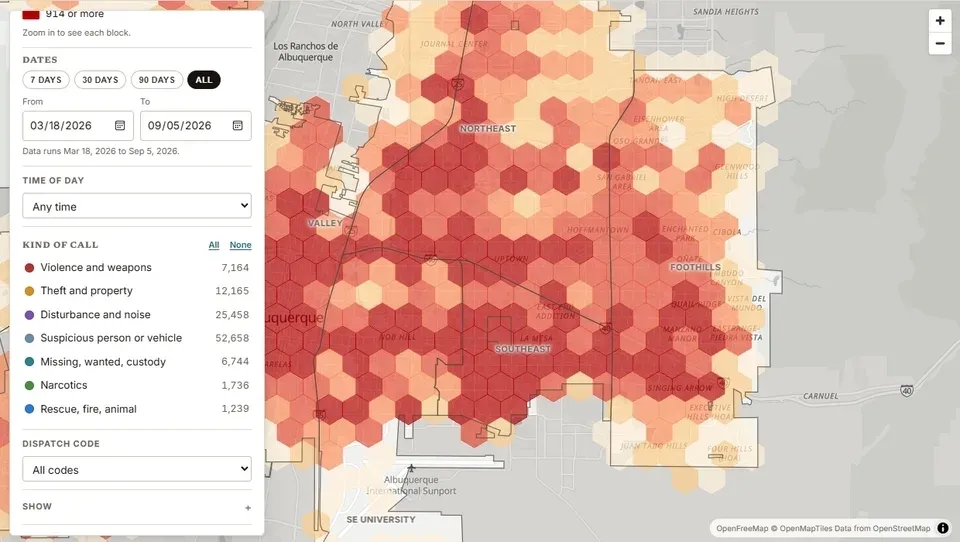Select the 90 DAYS date range

[x=157, y=80]
